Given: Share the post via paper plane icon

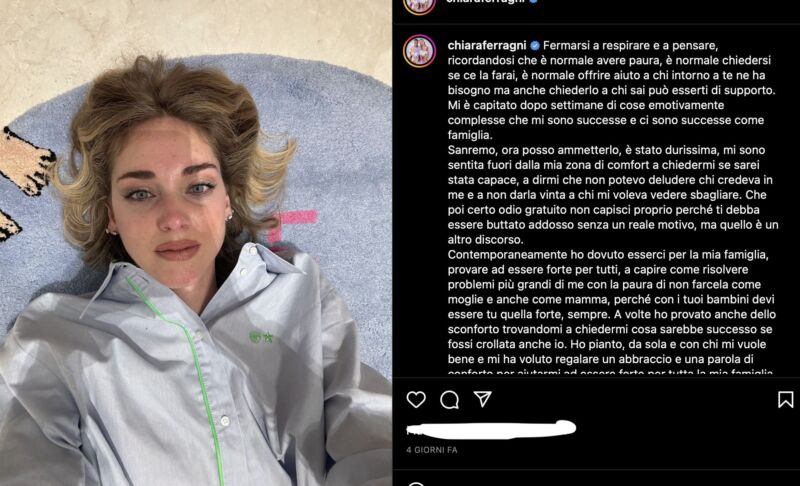Looking at the screenshot, I should [483, 399].
